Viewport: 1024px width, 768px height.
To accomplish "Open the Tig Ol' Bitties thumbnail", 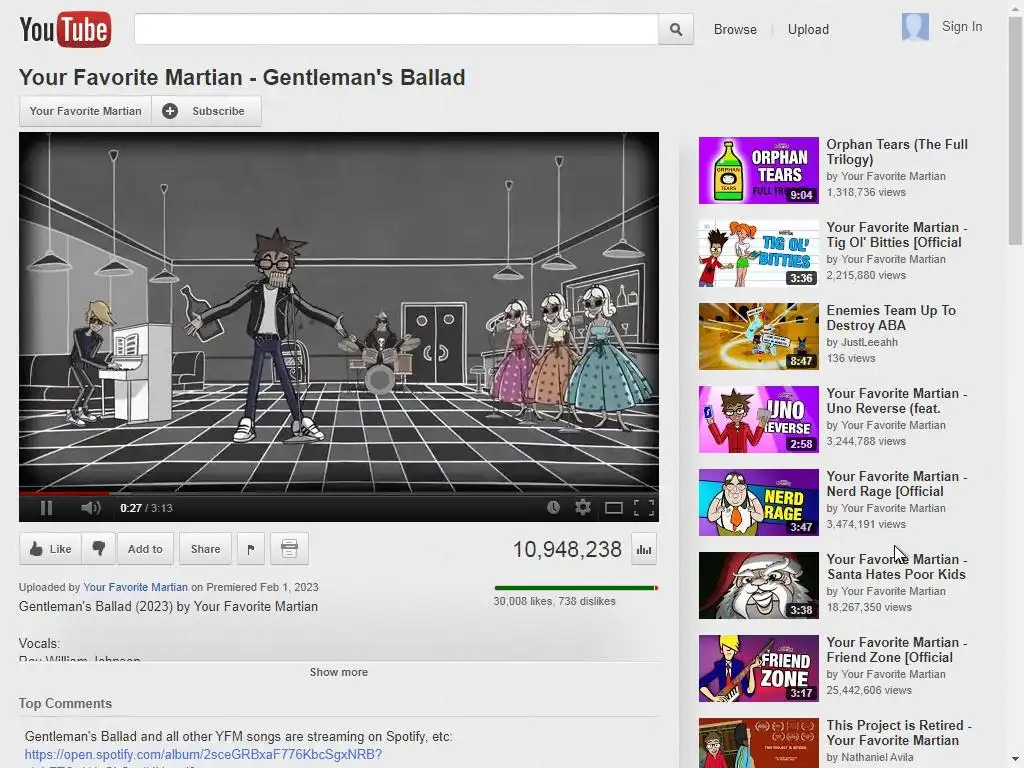I will point(758,253).
